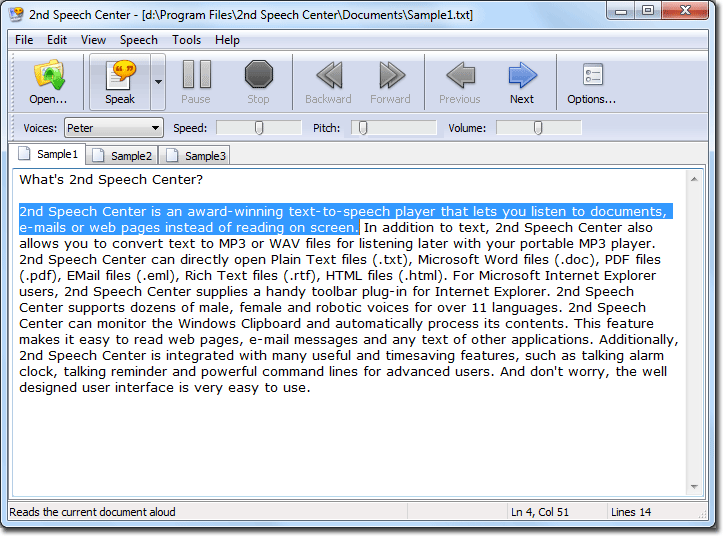Open the Voices dropdown showing Peter
Image resolution: width=724 pixels, height=536 pixels.
click(x=113, y=128)
